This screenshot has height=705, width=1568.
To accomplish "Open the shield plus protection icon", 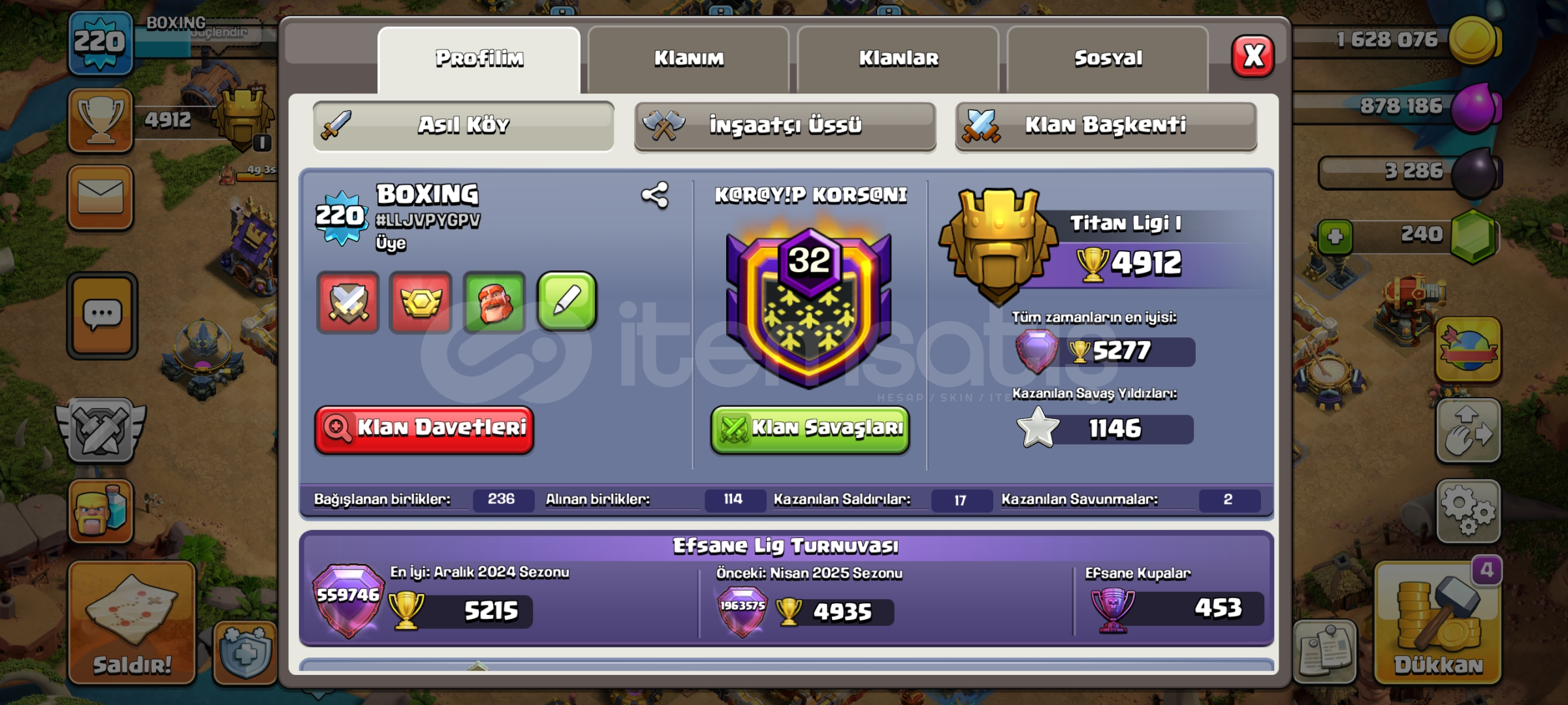I will point(246,653).
